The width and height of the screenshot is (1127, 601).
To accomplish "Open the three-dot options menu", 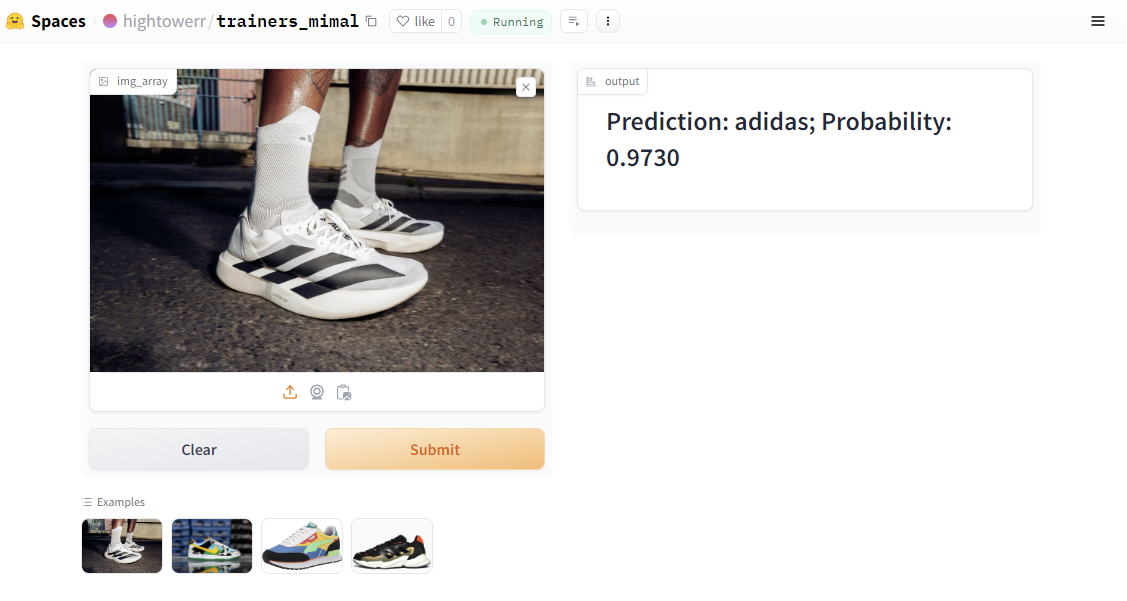I will [x=608, y=22].
